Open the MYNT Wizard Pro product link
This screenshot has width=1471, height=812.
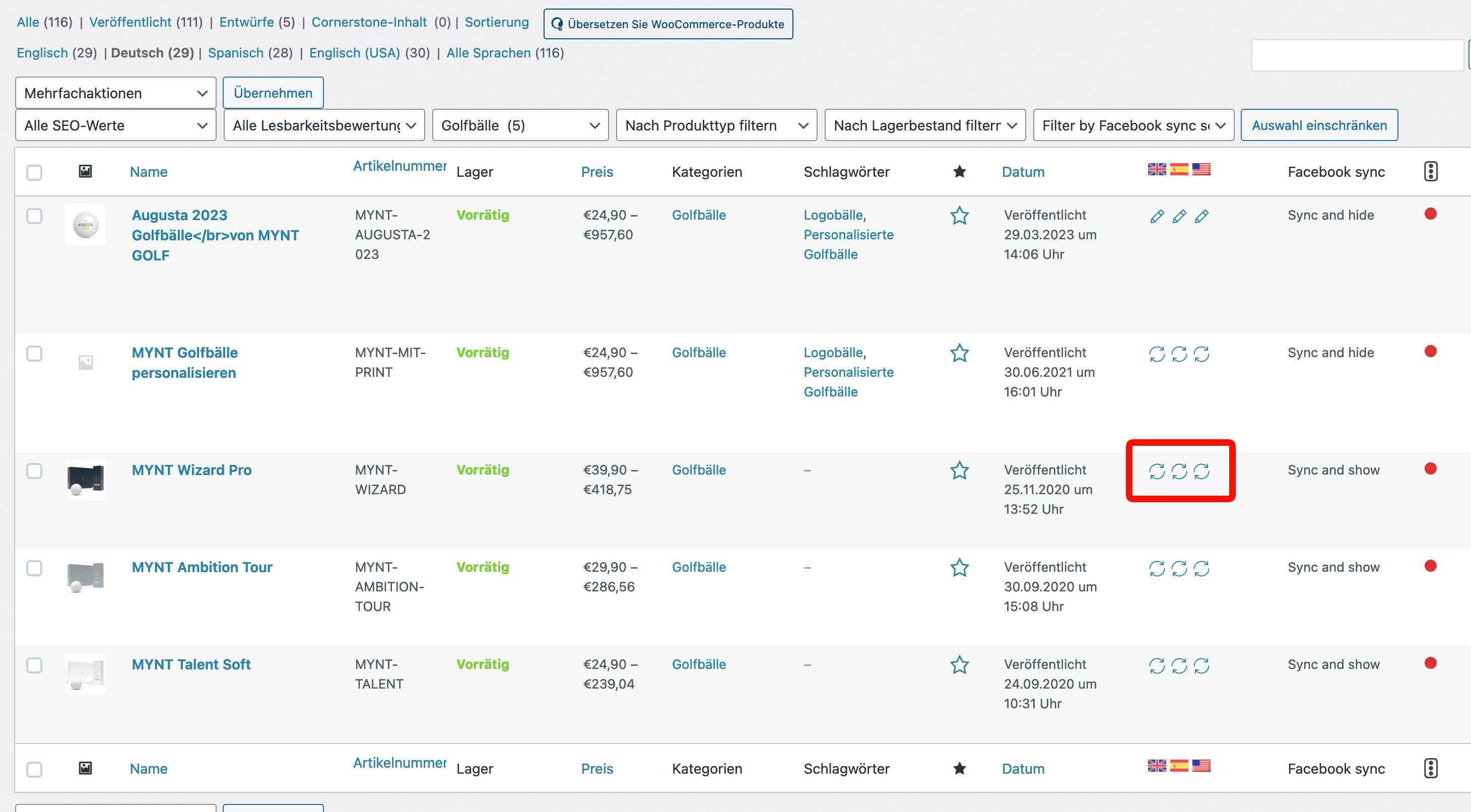pos(191,470)
